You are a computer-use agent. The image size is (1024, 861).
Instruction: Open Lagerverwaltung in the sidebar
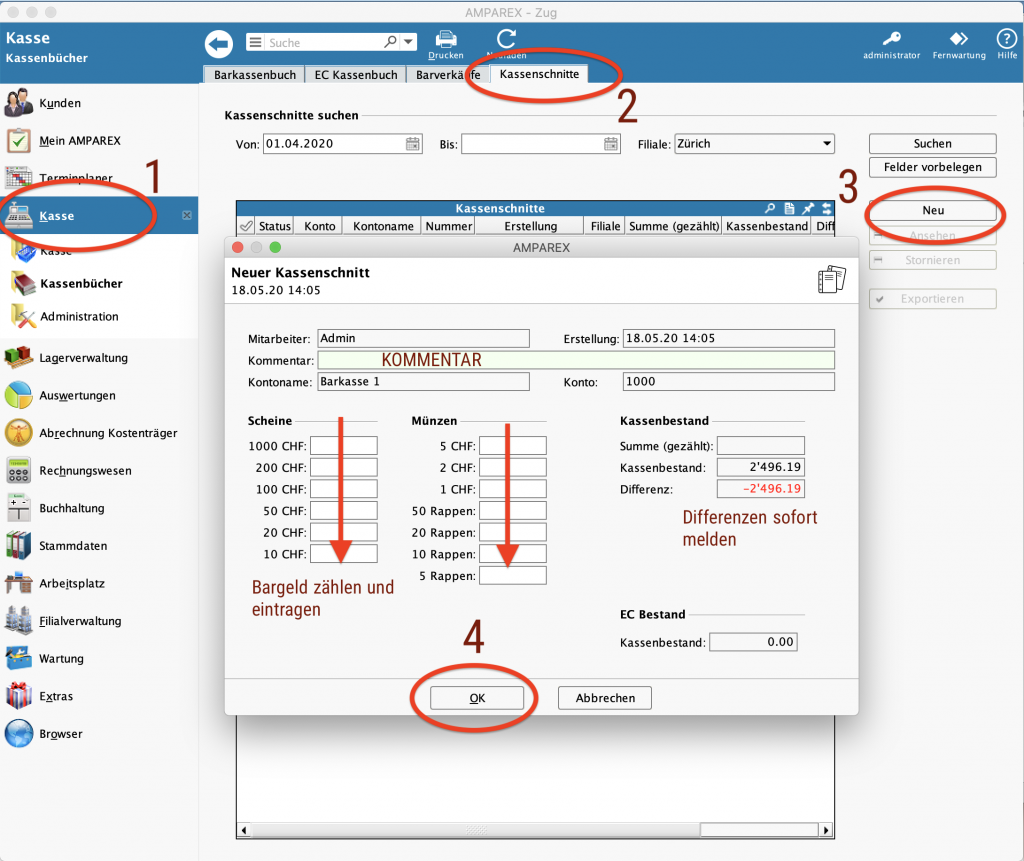[84, 358]
